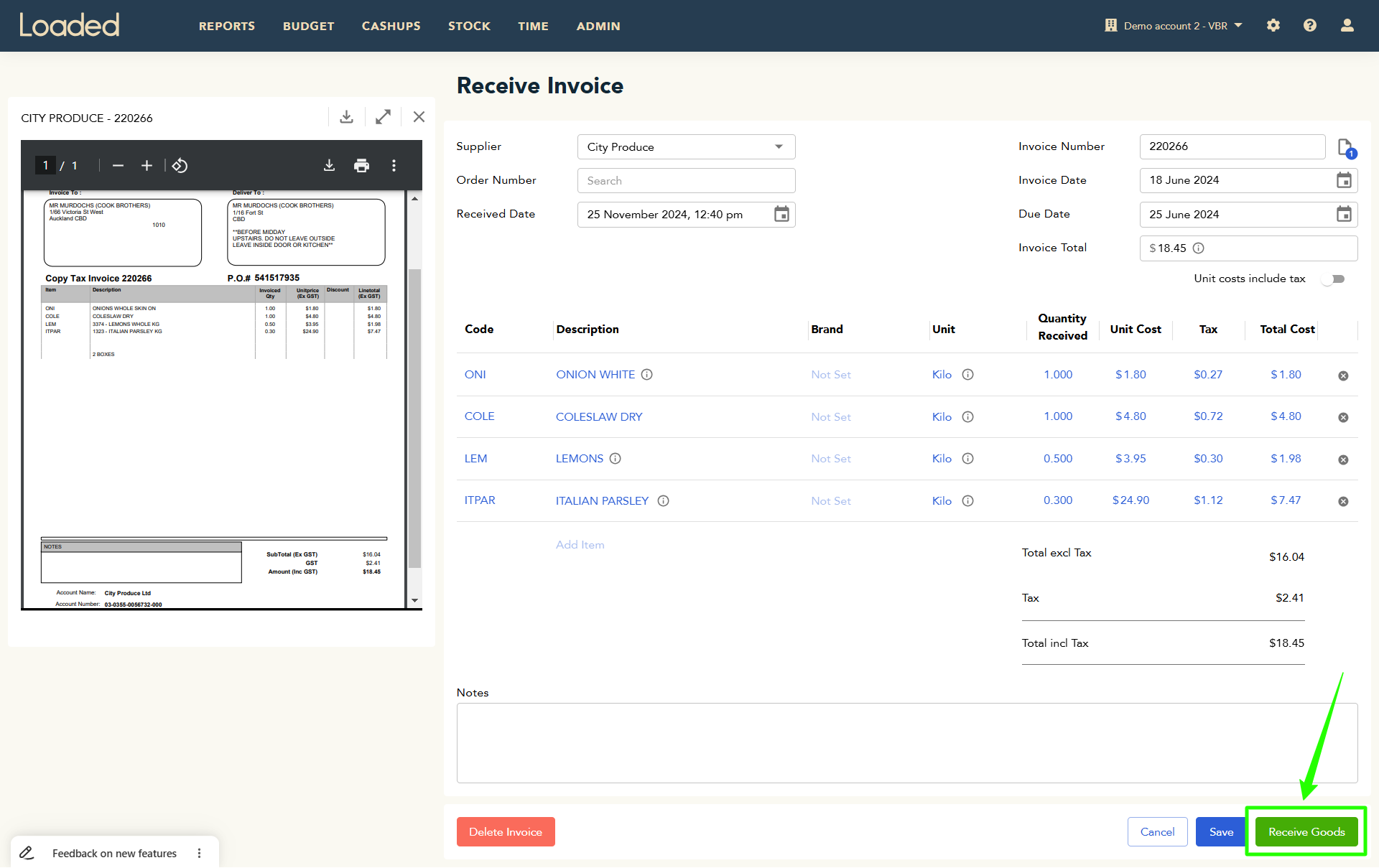Expand the invoice preview to fullscreen
The image size is (1379, 868).
[x=383, y=117]
